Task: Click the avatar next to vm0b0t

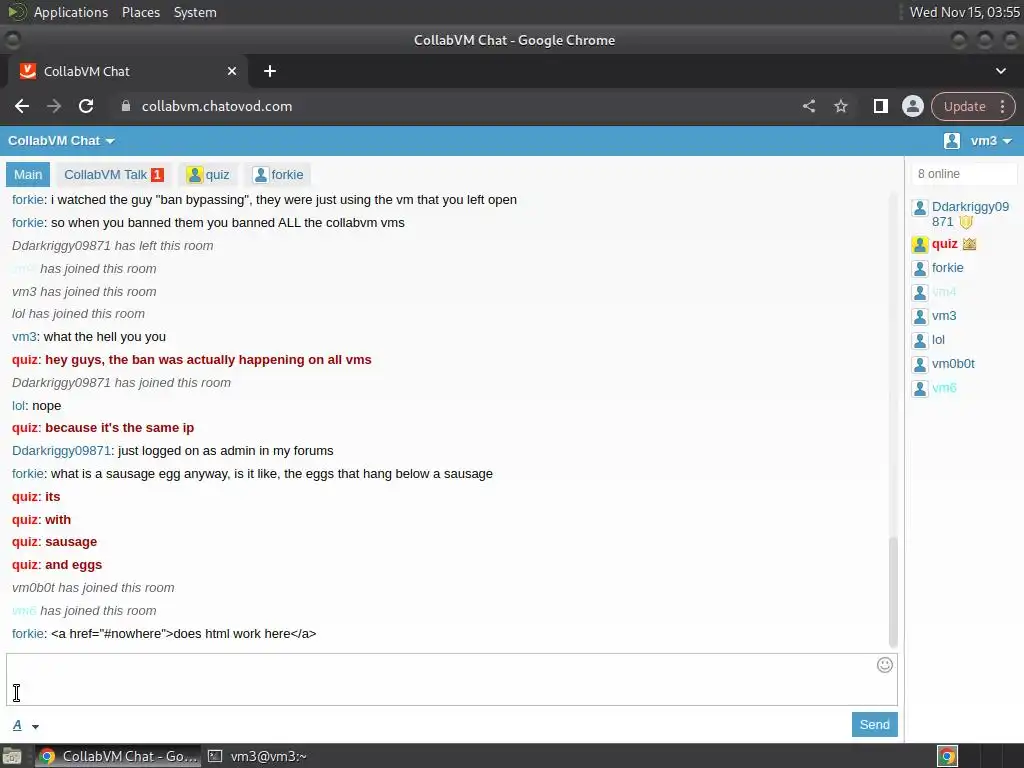Action: pos(920,364)
